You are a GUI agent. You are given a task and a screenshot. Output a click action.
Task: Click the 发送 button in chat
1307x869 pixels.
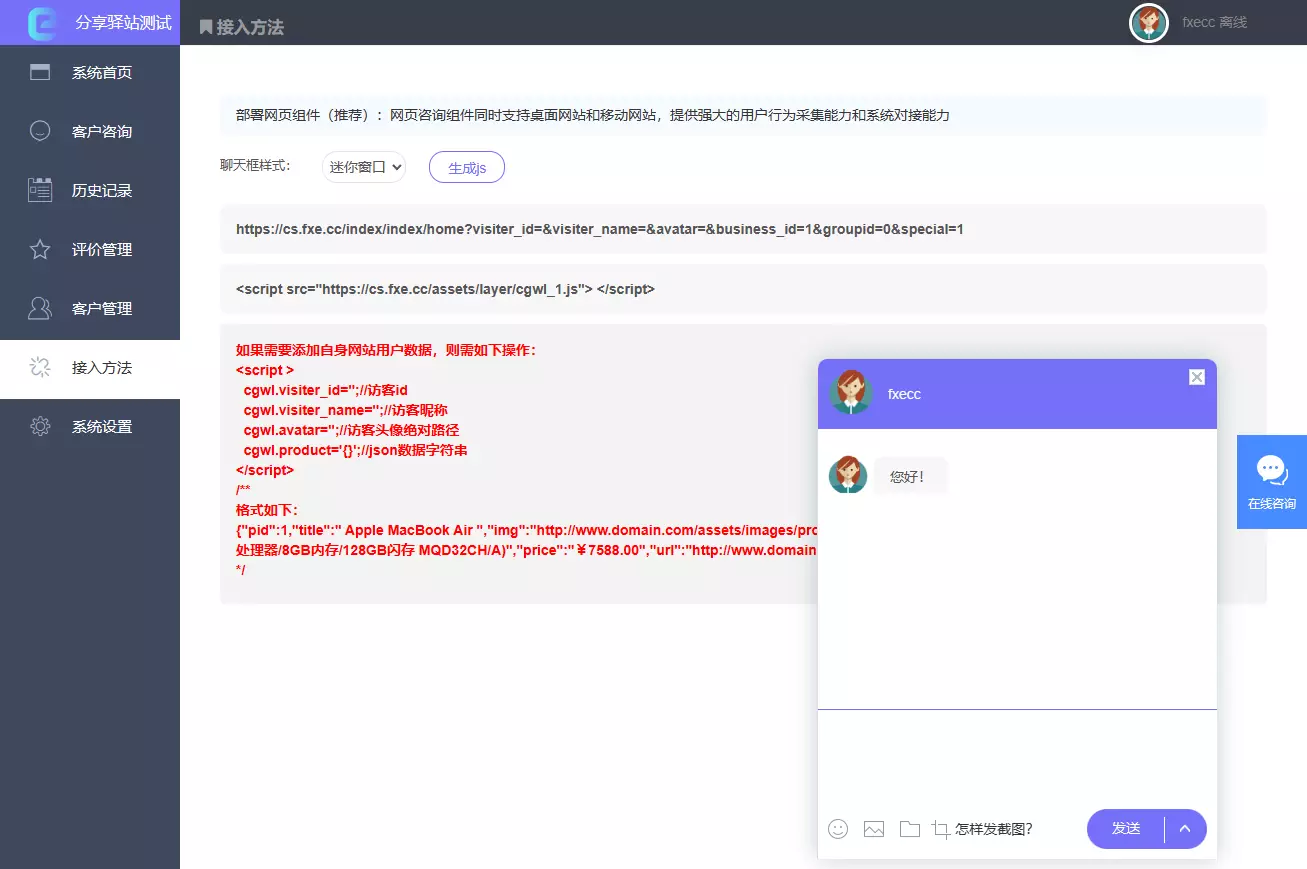[x=1126, y=828]
